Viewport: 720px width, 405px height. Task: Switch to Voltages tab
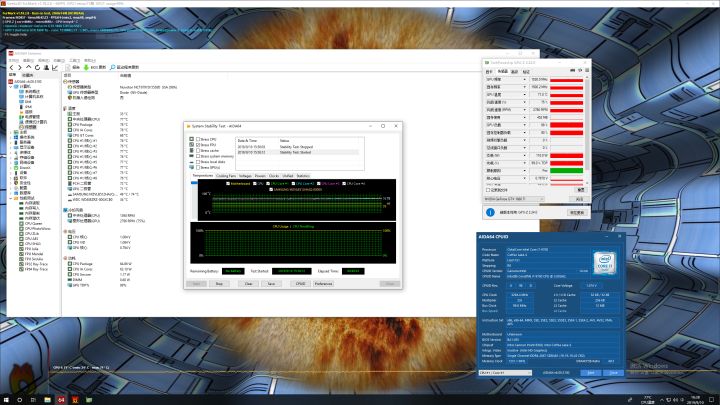(x=245, y=176)
